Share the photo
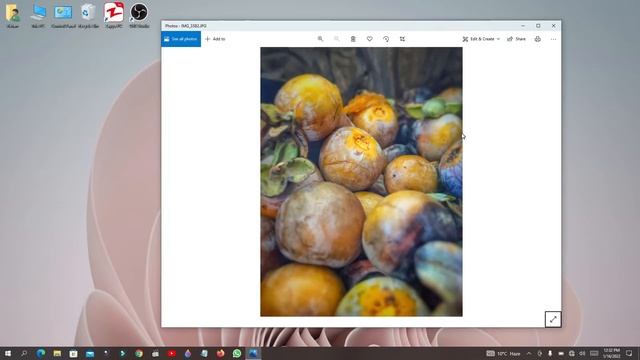The height and width of the screenshot is (360, 640). click(x=516, y=39)
